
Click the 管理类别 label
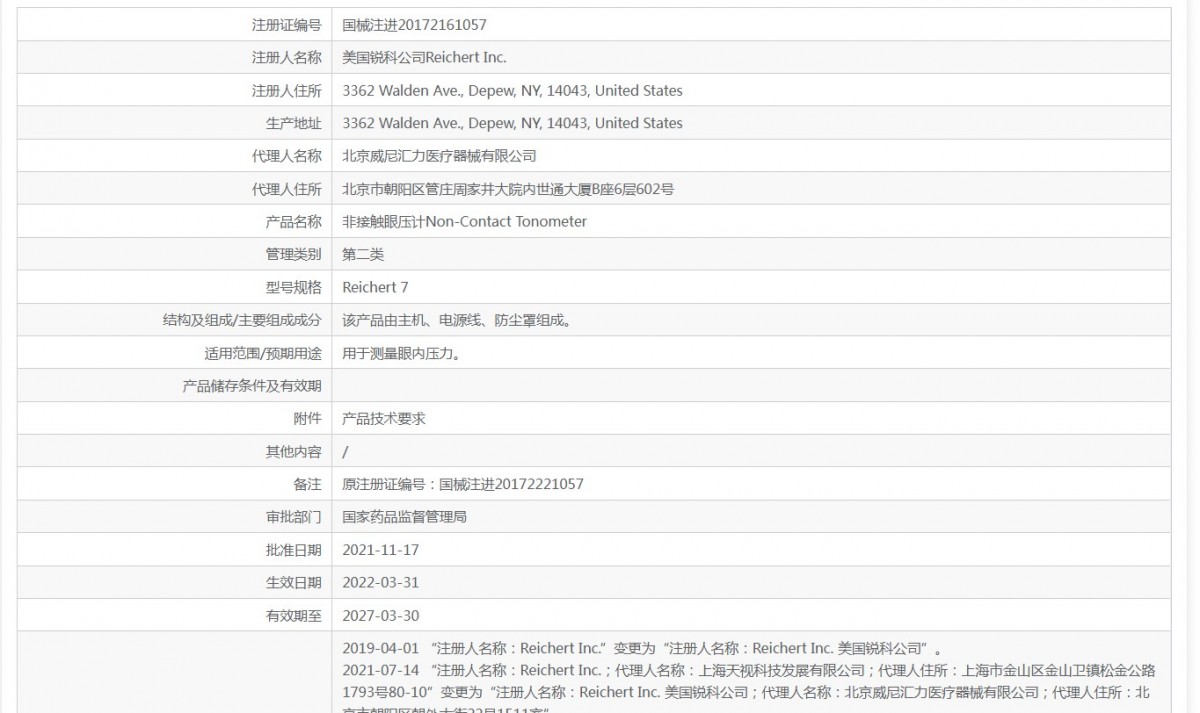pyautogui.click(x=294, y=255)
